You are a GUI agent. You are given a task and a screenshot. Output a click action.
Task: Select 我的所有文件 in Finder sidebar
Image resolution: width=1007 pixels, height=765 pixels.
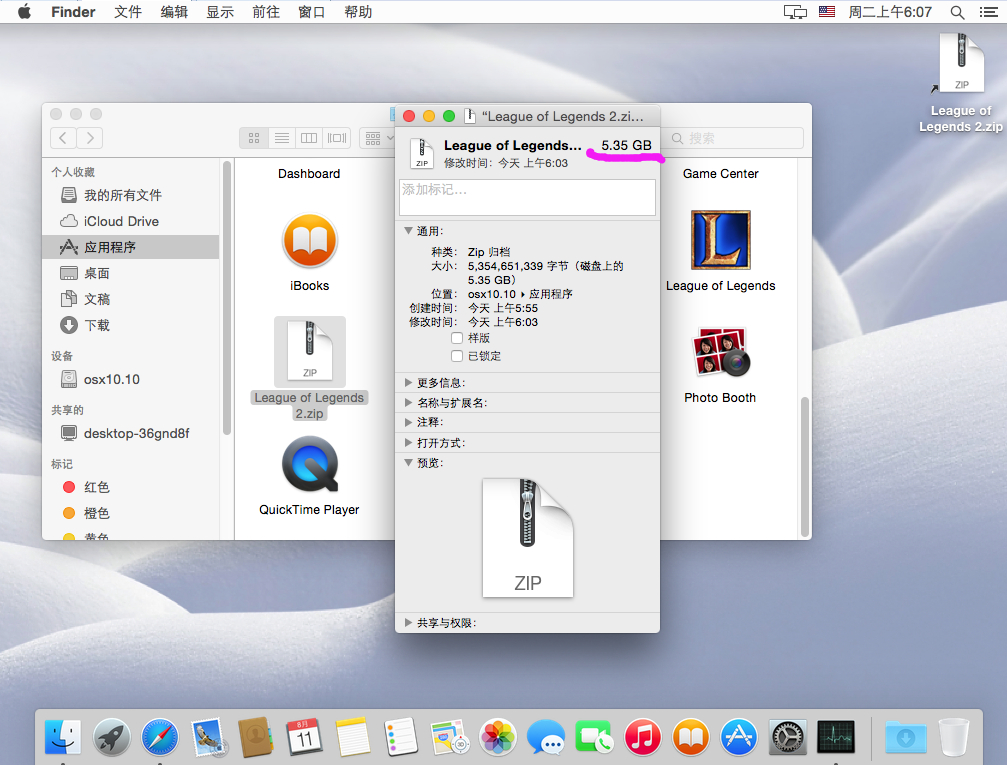tap(130, 195)
